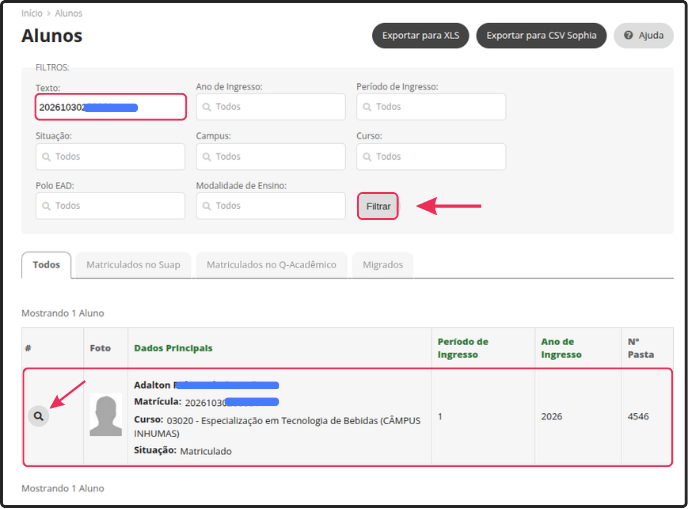Click the question mark icon in Ajuda
688x509 pixels.
point(629,36)
